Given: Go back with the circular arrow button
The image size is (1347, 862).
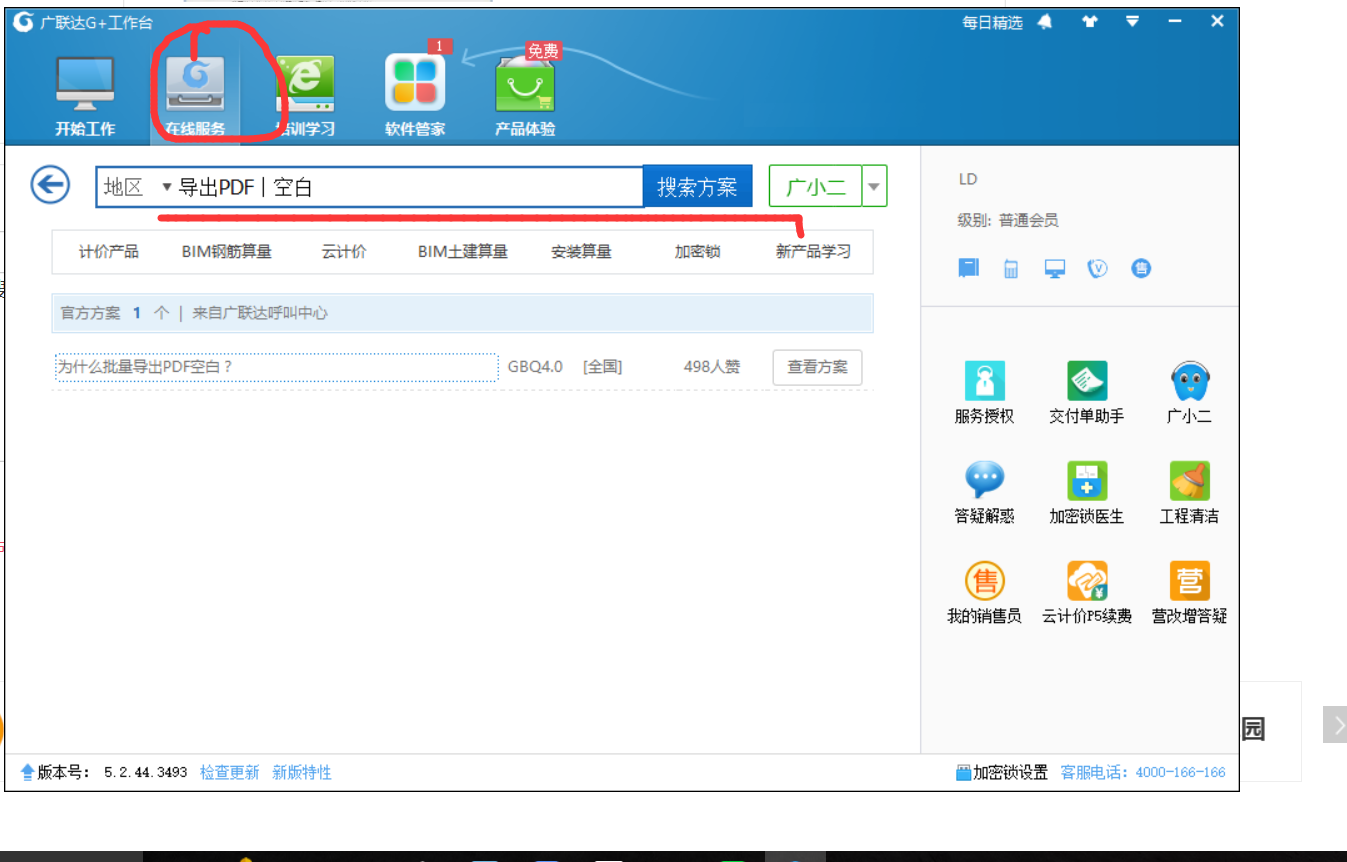Looking at the screenshot, I should point(50,185).
